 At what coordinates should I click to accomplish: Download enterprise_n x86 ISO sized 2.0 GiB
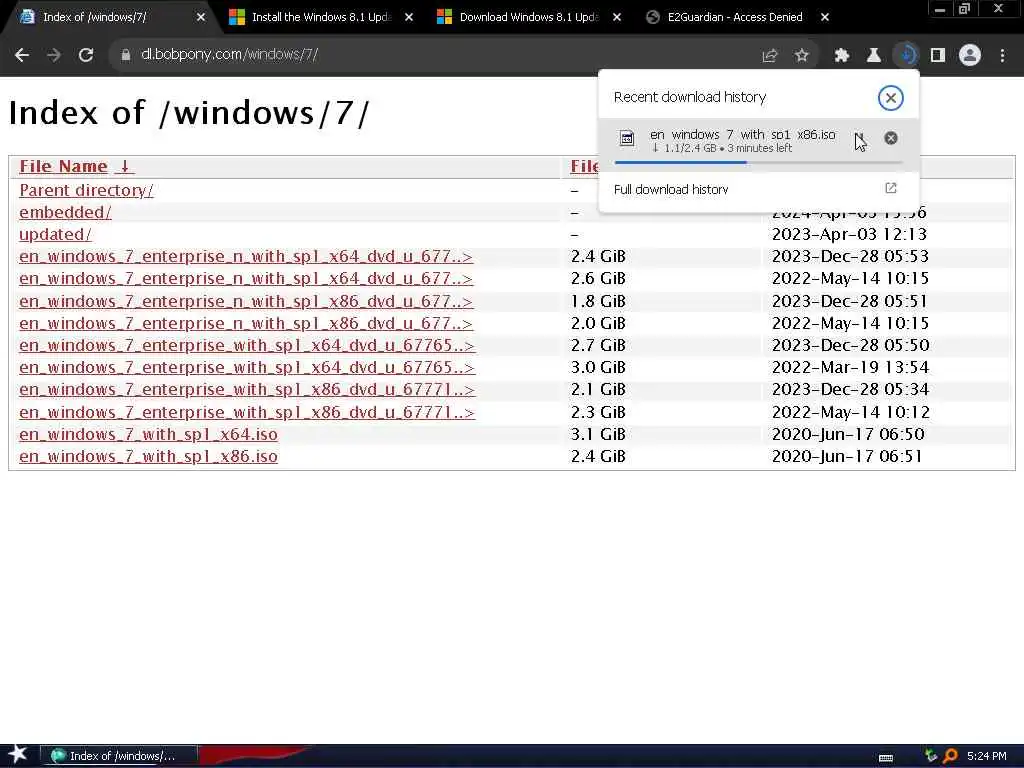[x=246, y=323]
